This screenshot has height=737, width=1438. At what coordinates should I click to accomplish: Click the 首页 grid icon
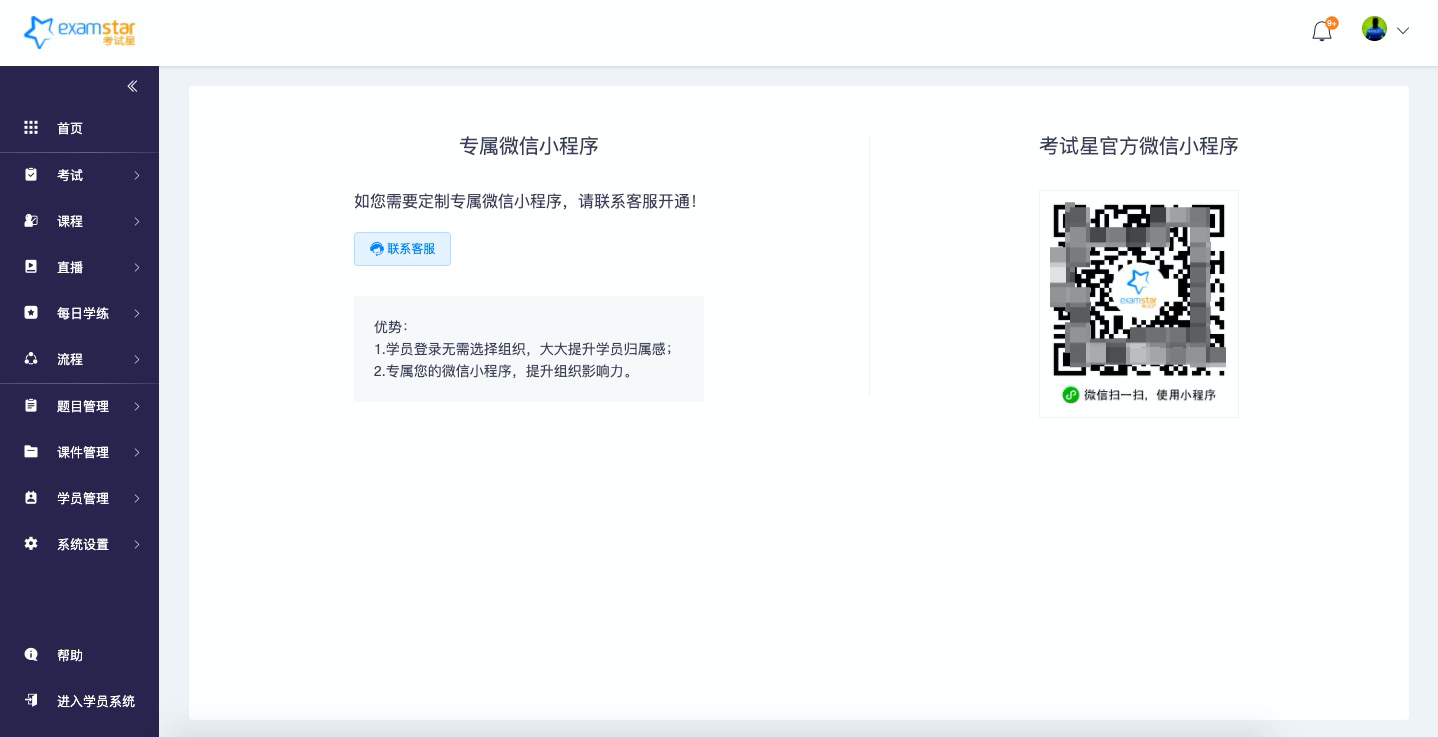coord(31,127)
